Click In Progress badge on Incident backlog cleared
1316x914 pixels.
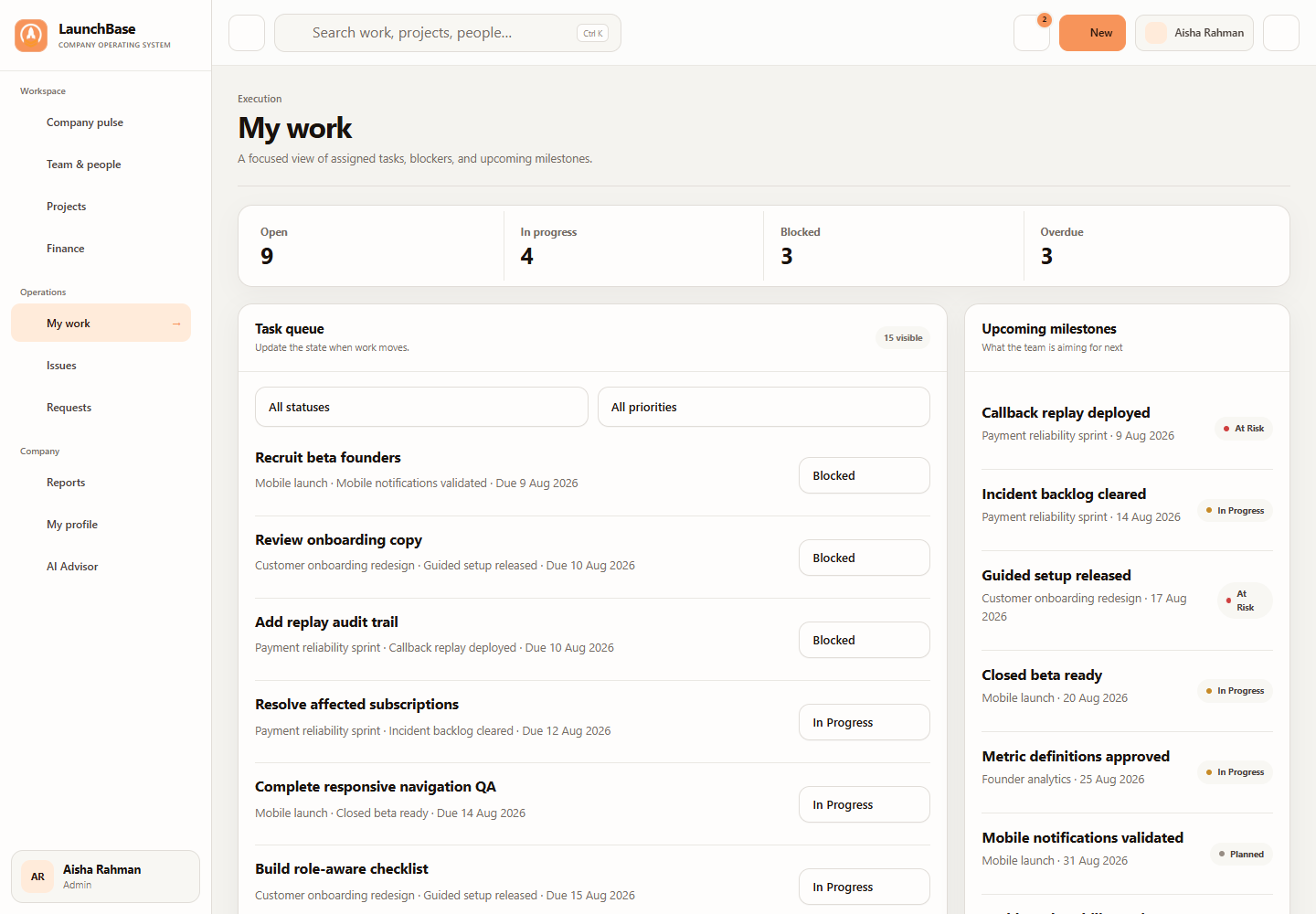pos(1235,511)
